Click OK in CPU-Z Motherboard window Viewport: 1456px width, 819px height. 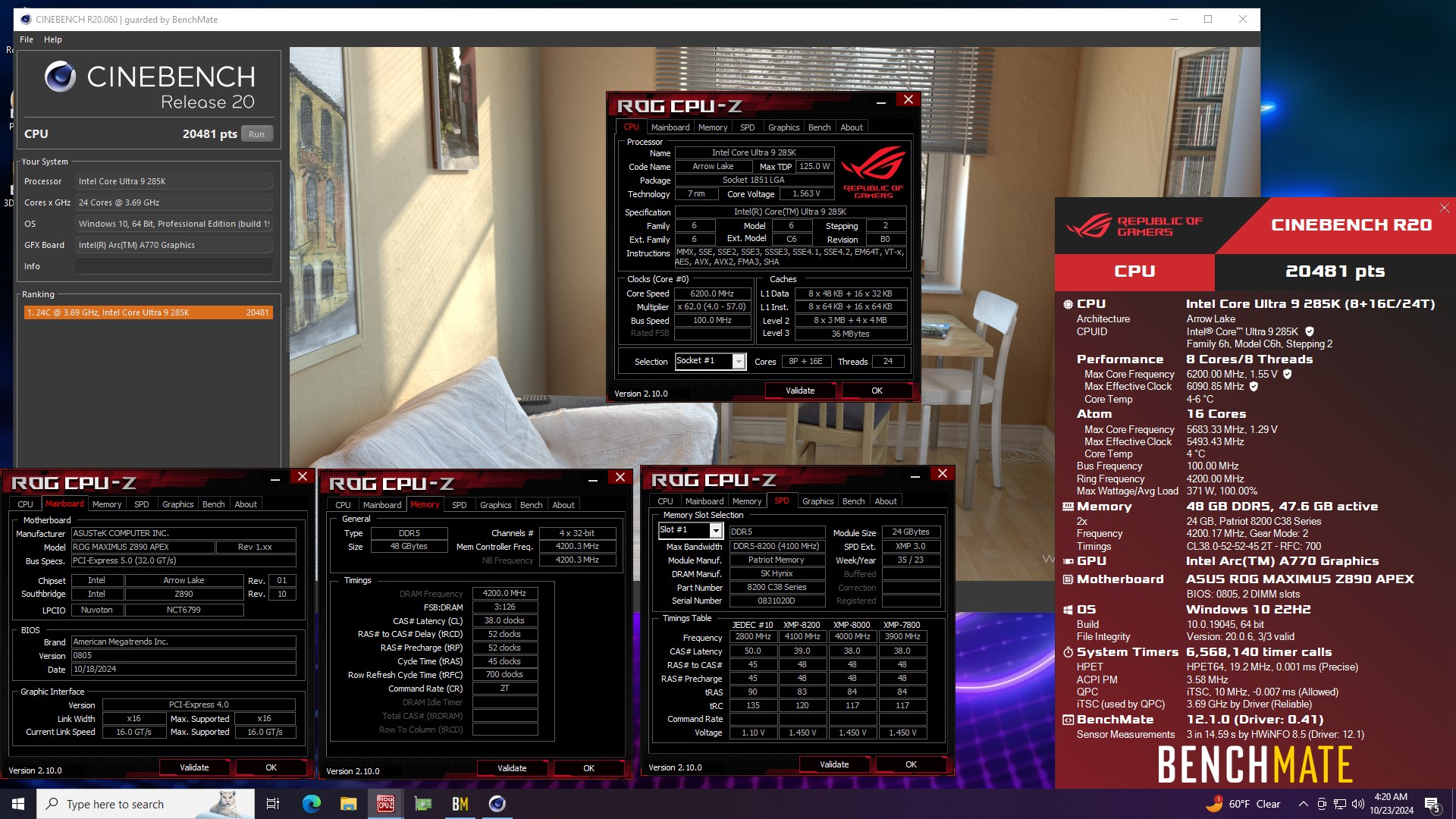[x=271, y=767]
